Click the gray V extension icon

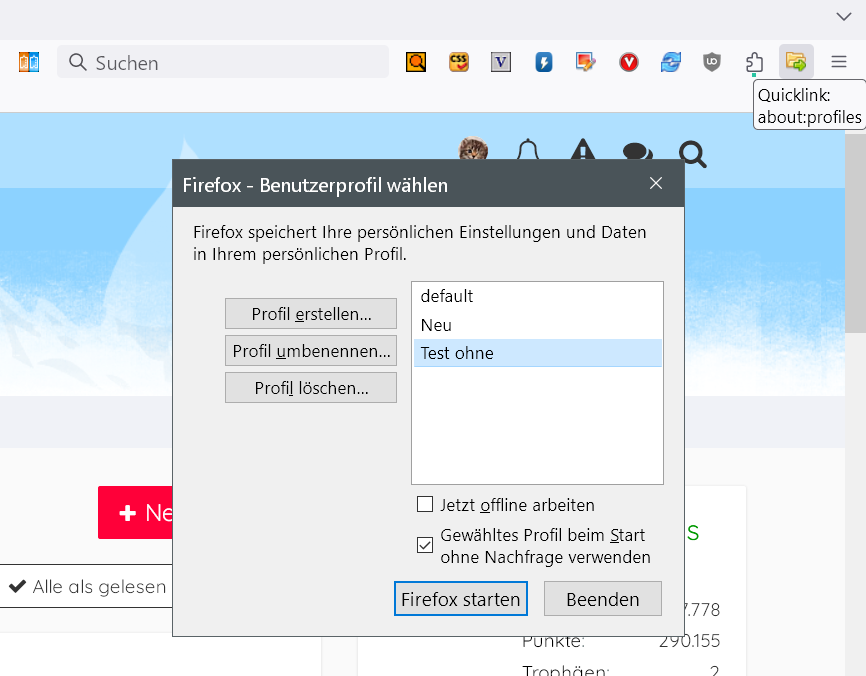tap(501, 62)
